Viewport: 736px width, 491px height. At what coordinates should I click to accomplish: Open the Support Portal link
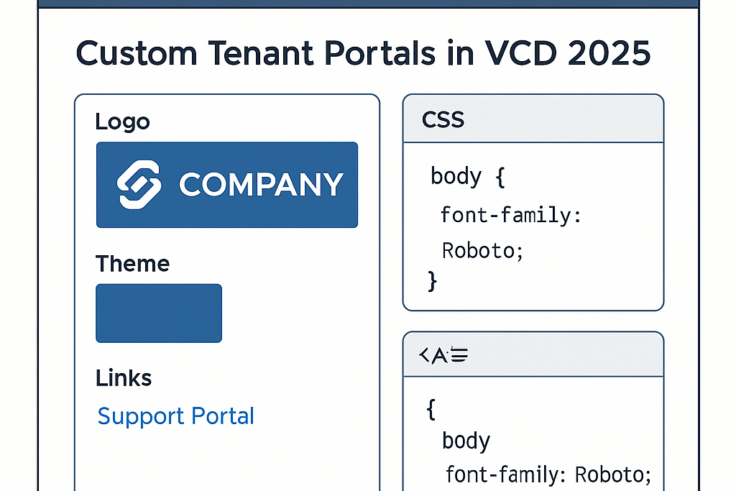[176, 416]
